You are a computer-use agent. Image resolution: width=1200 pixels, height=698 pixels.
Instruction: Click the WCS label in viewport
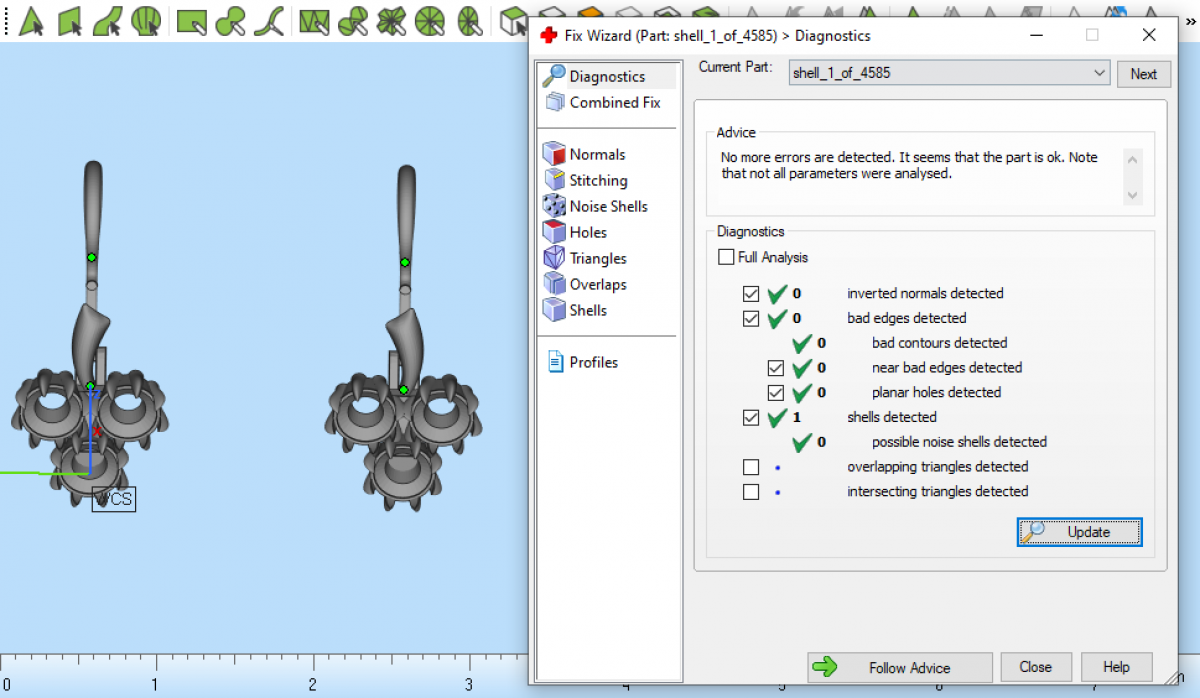tap(114, 499)
